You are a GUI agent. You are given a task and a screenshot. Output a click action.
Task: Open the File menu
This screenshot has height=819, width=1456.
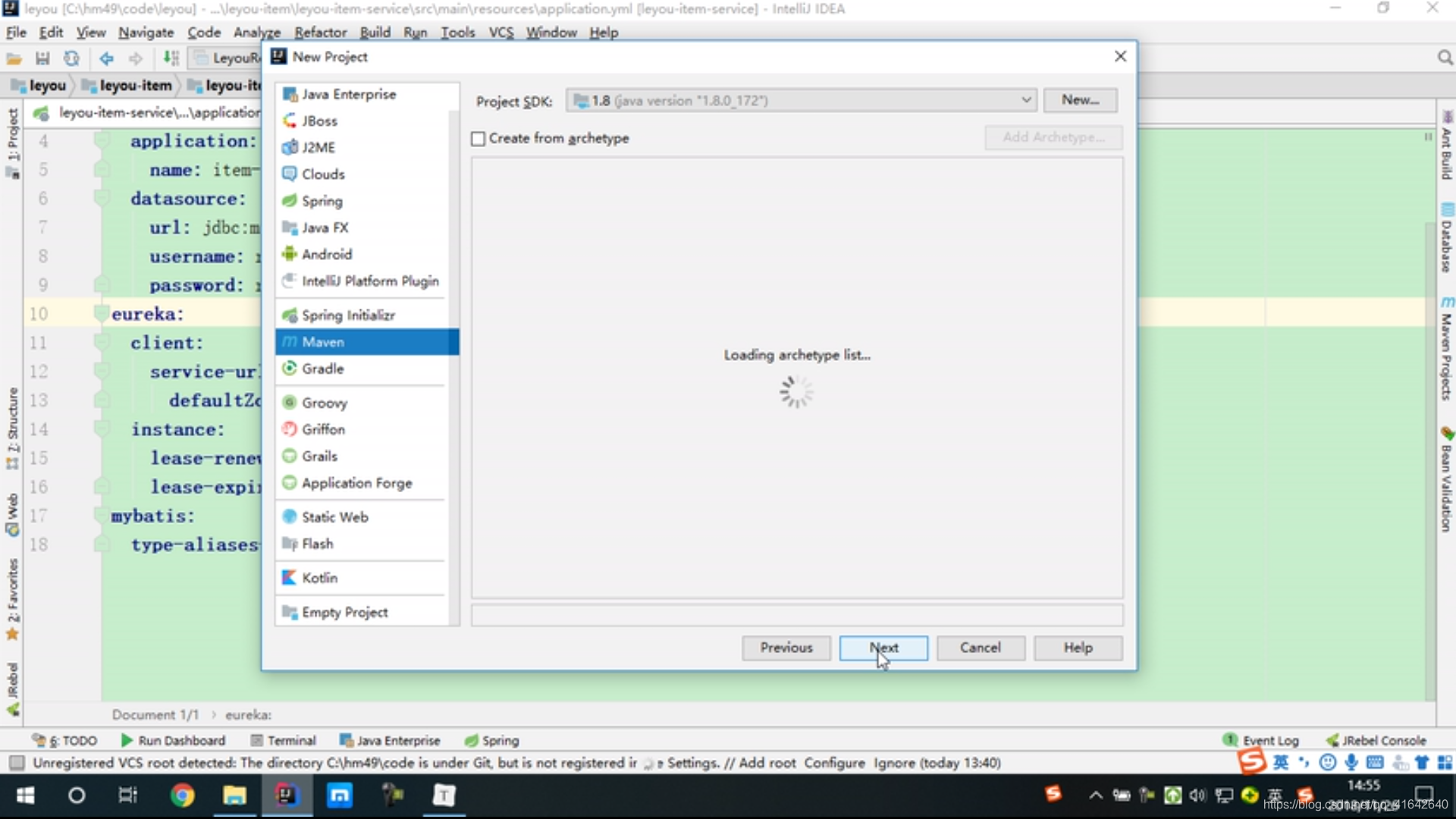(16, 33)
